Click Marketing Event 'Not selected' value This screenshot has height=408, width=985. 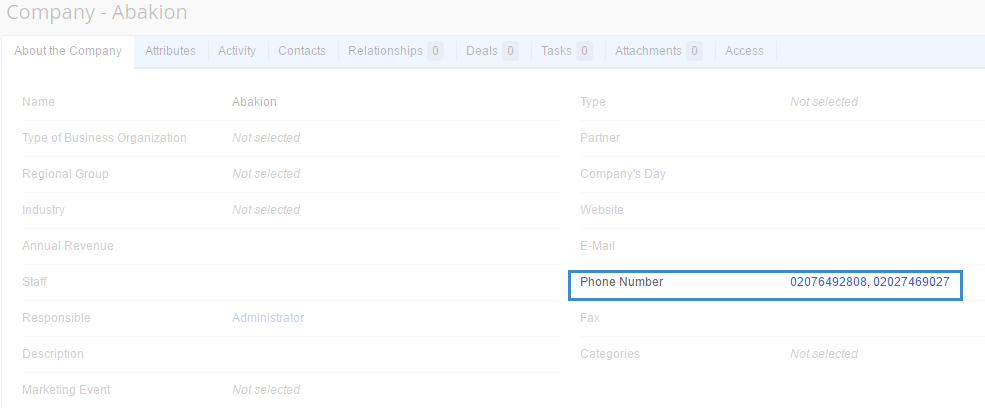[266, 390]
